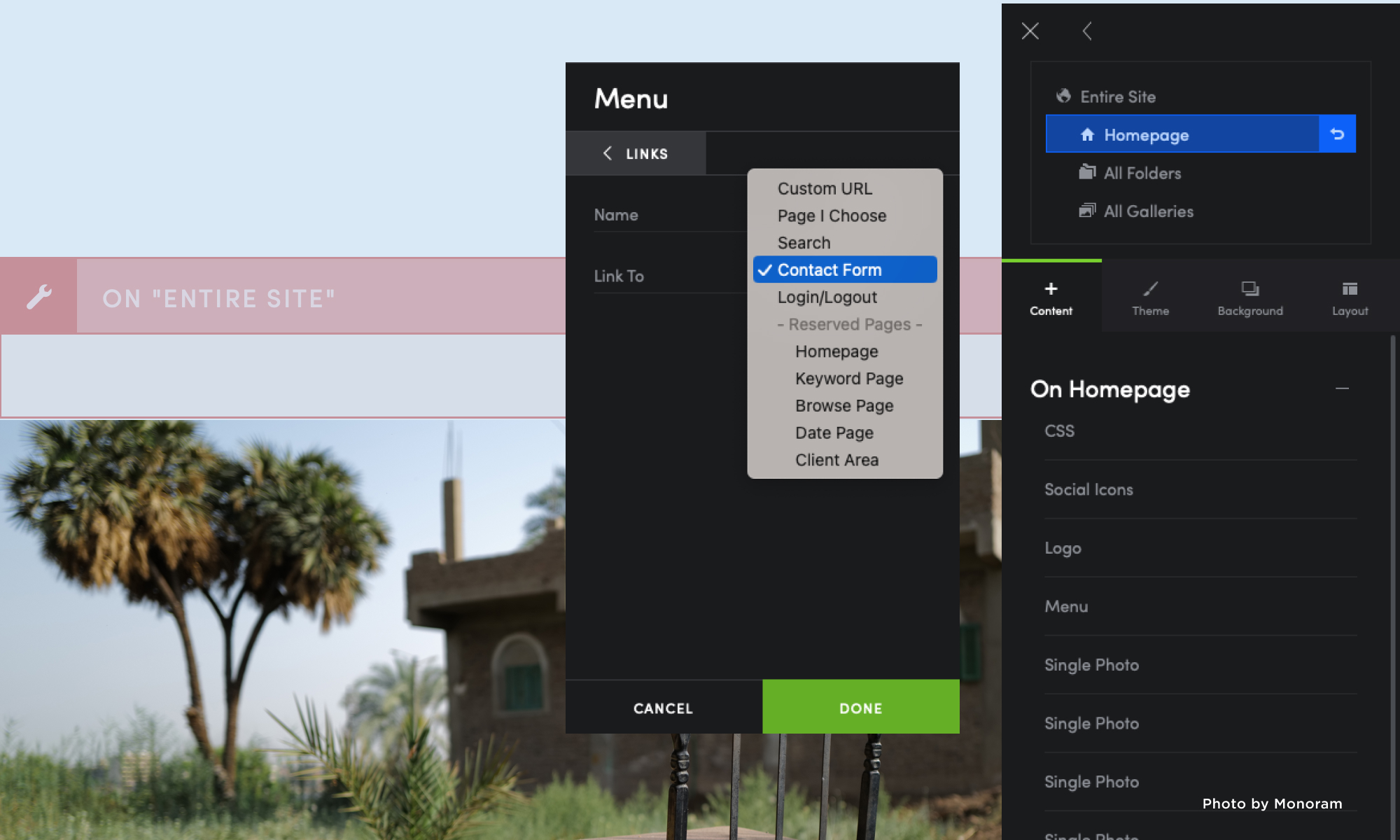Viewport: 1400px width, 840px height.
Task: Choose Login/Logout from the link options
Action: tap(827, 297)
